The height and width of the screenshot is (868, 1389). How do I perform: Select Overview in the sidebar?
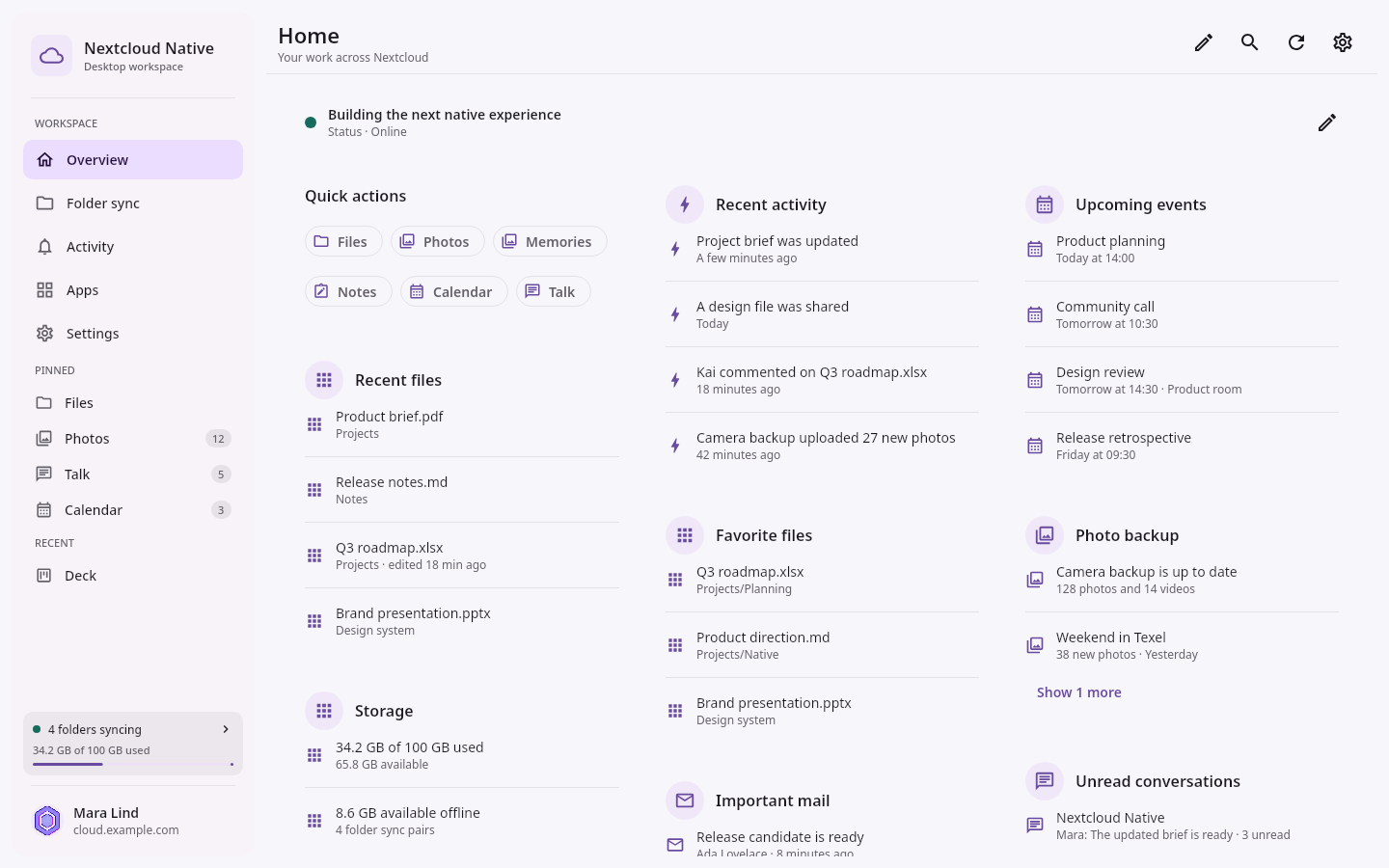point(133,160)
